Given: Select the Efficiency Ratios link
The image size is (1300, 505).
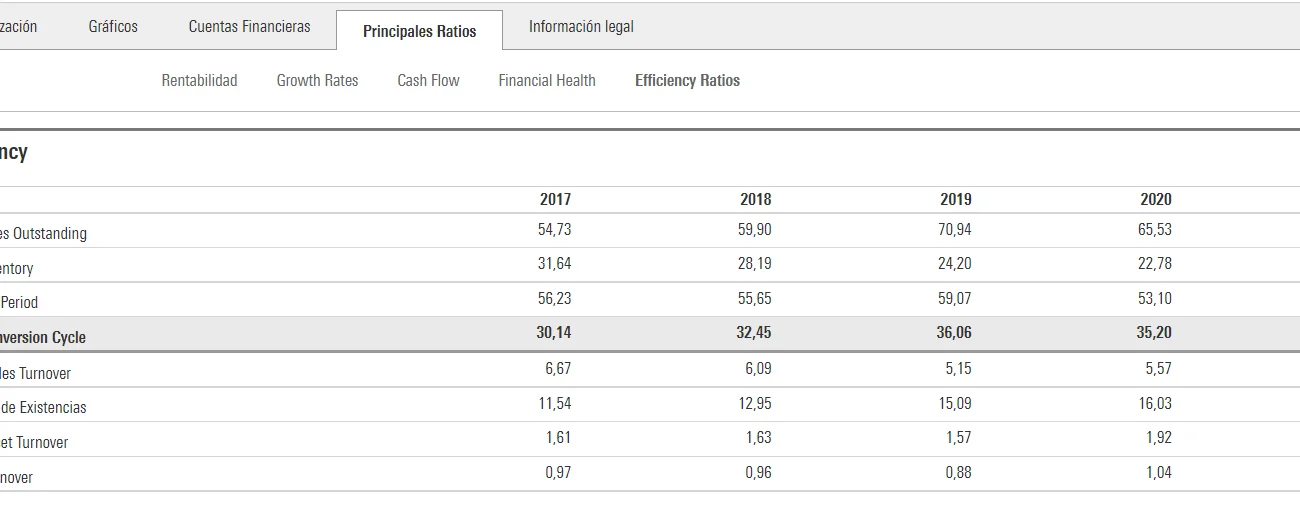Looking at the screenshot, I should pos(687,81).
